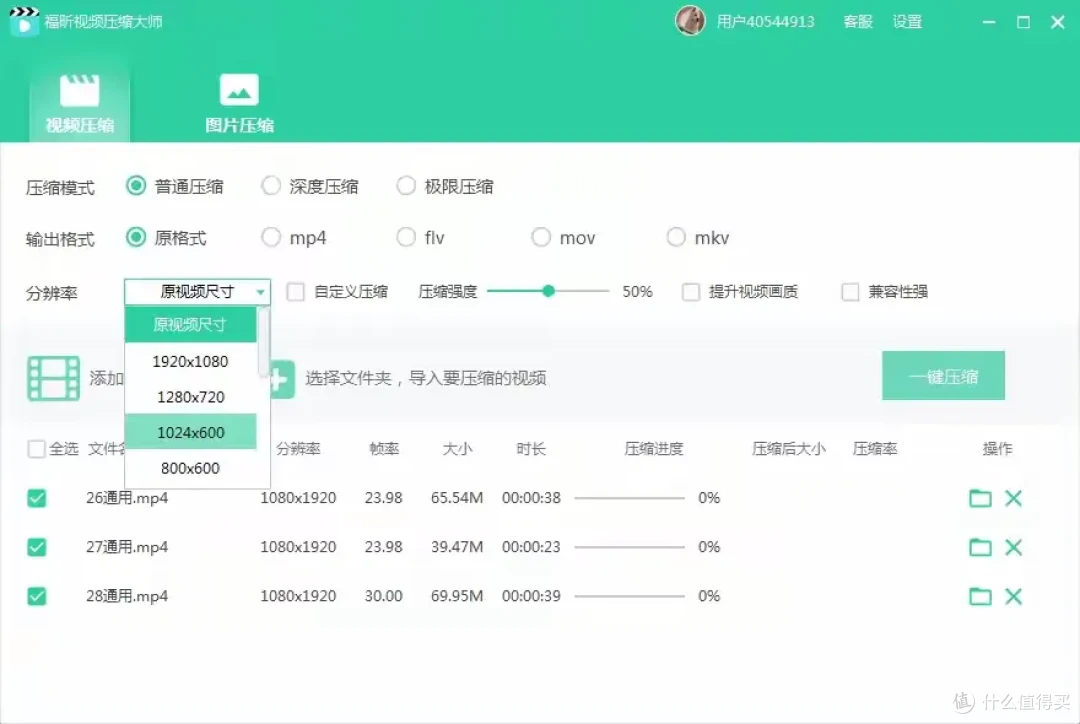Enable 提升视频画质 checkbox
1080x724 pixels.
coord(691,291)
